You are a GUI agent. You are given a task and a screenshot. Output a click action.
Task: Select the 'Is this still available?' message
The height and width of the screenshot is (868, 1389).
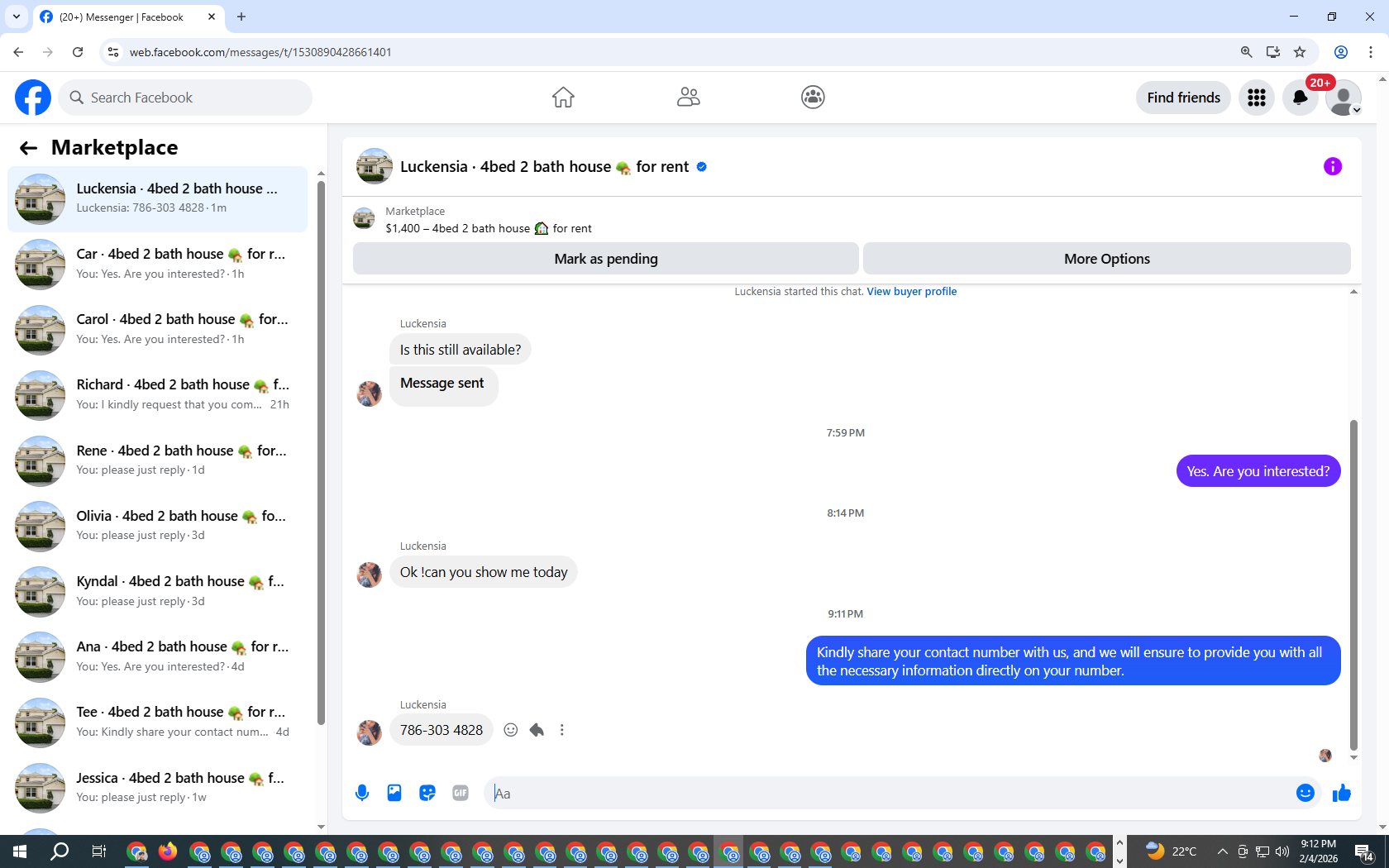coord(461,350)
